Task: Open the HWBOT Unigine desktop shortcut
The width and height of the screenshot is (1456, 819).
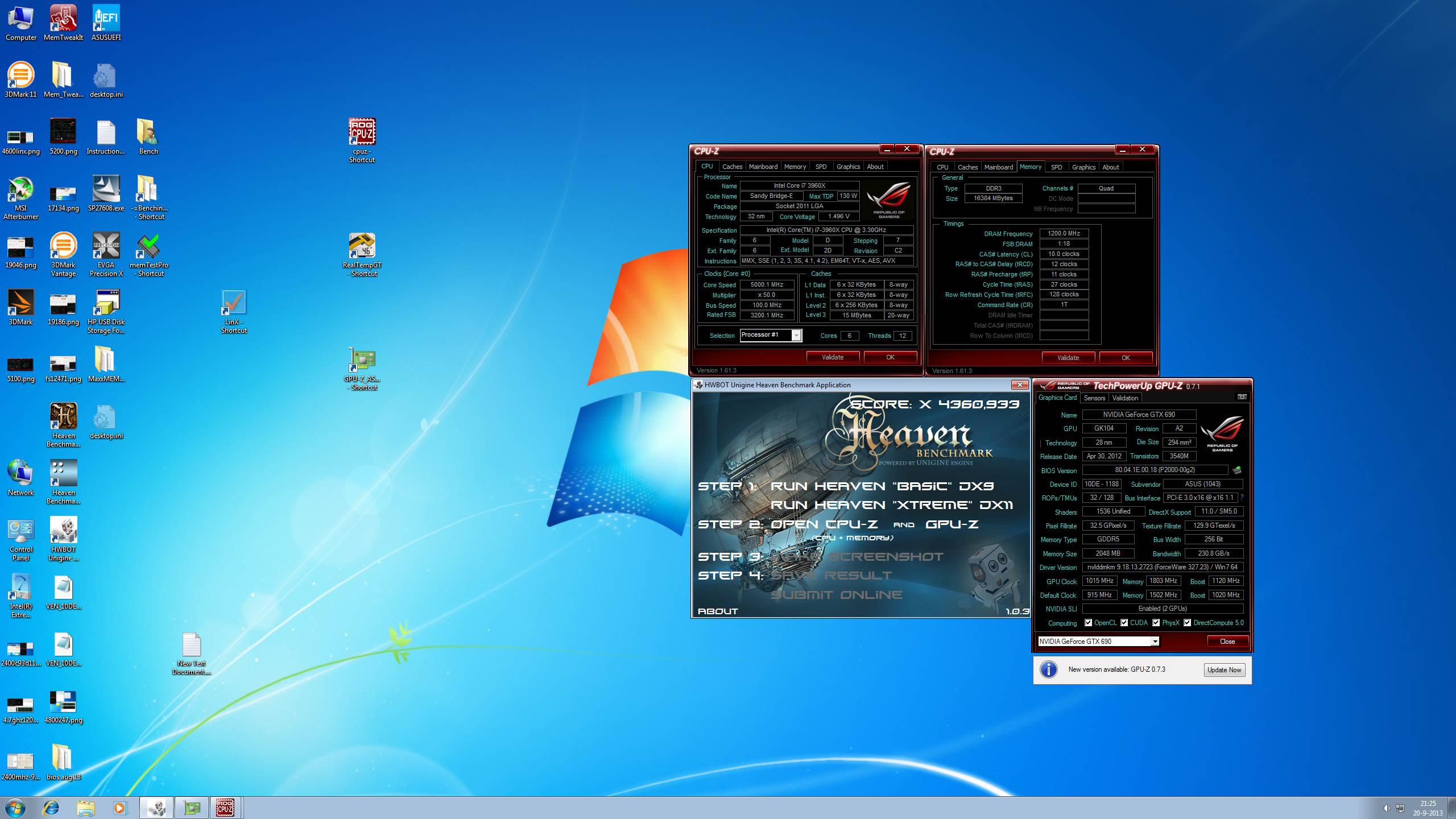Action: 63,539
